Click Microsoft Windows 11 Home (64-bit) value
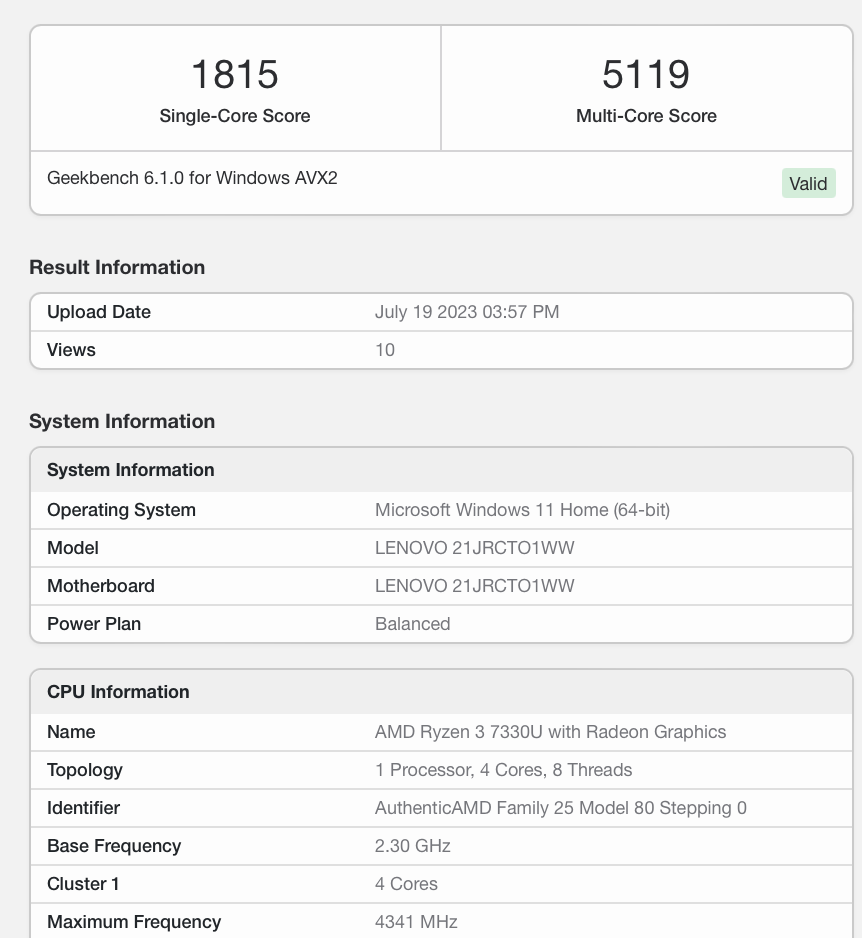The width and height of the screenshot is (862, 938). tap(522, 510)
